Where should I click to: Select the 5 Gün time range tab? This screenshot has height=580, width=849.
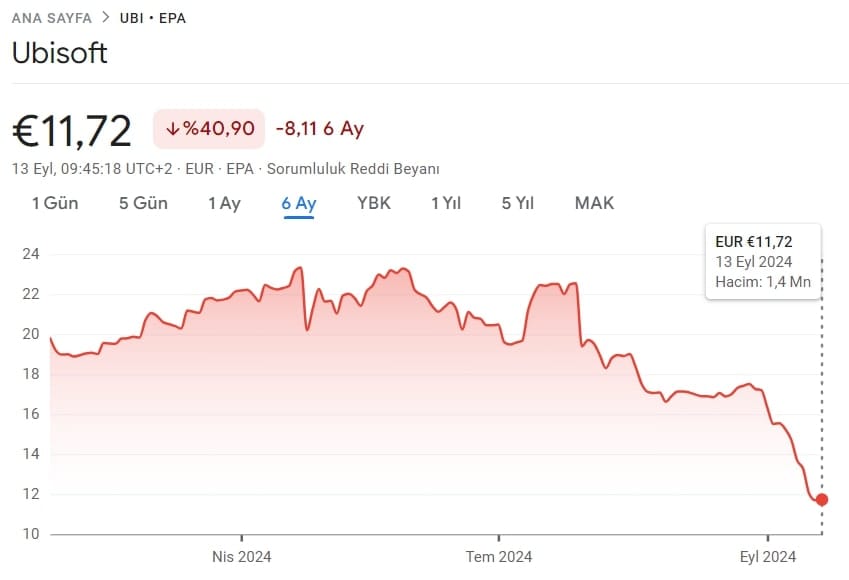point(143,203)
